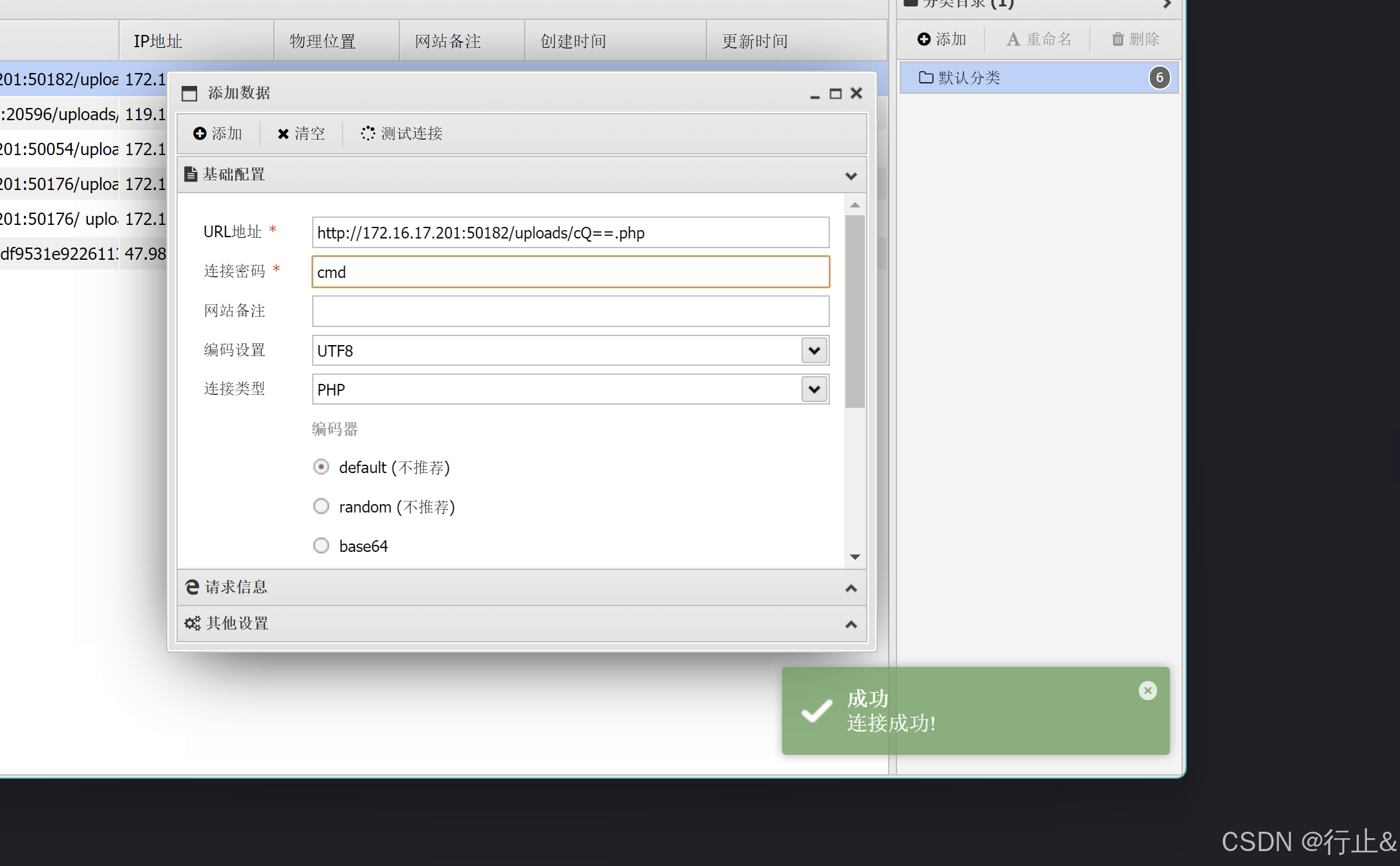Screen dimensions: 1400x866
Task: Collapse the 基础配置 section header
Action: 851,175
